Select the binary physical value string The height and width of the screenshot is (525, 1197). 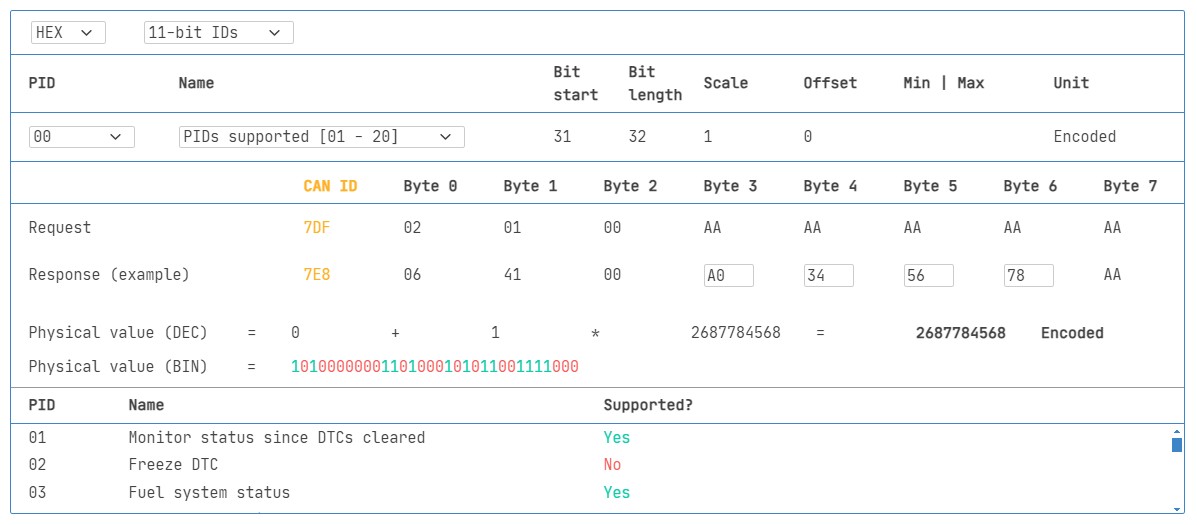(x=435, y=367)
